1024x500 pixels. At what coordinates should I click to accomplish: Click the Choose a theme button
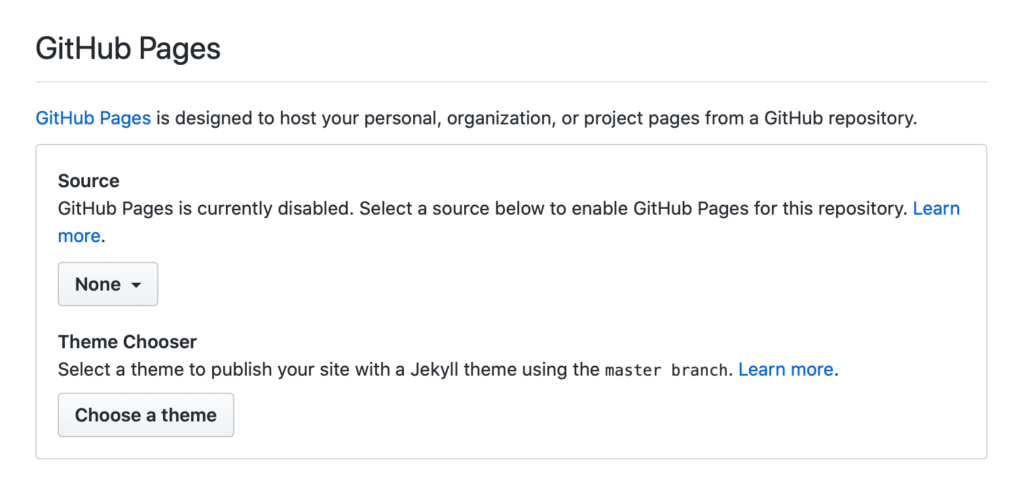[146, 414]
